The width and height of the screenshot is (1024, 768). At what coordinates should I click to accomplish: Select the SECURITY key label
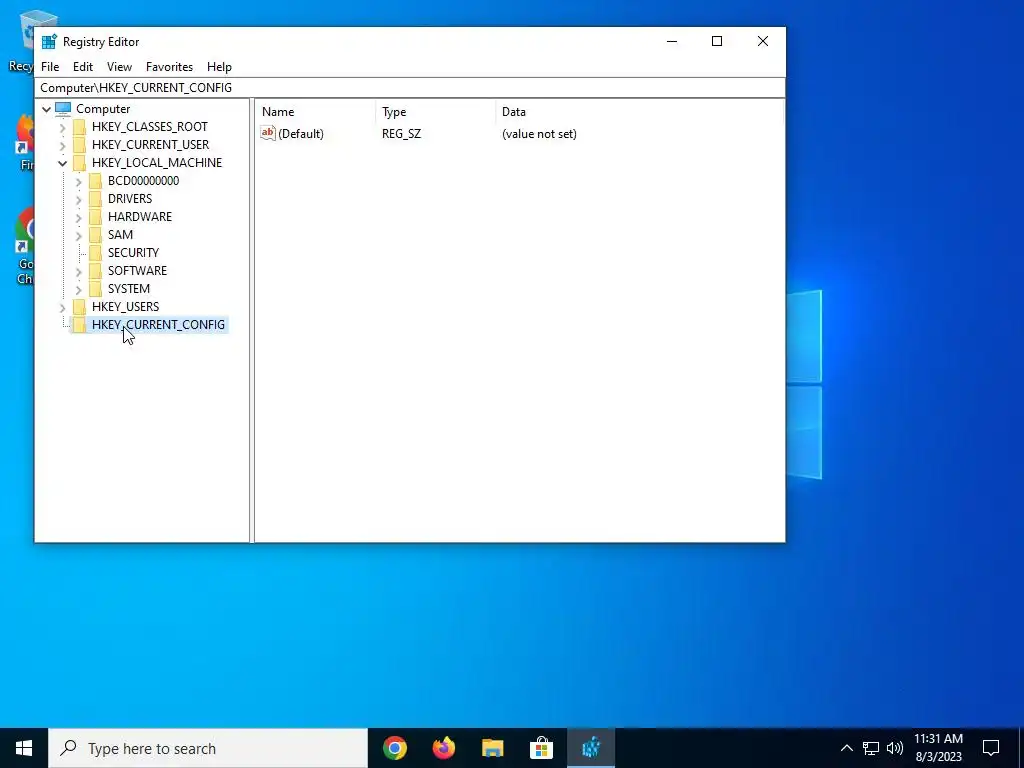133,253
